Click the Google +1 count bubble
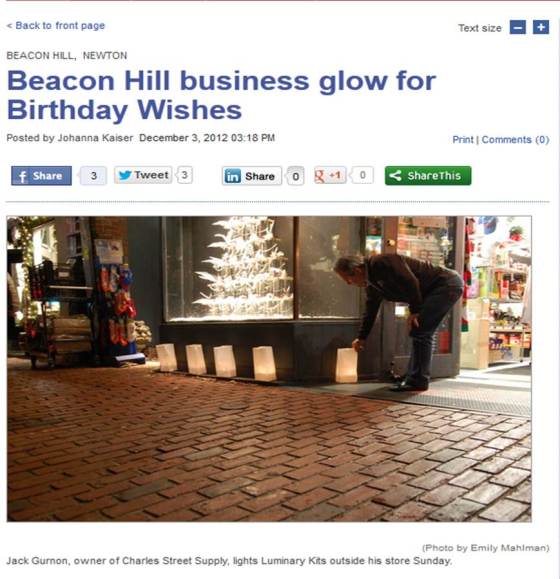 click(362, 175)
